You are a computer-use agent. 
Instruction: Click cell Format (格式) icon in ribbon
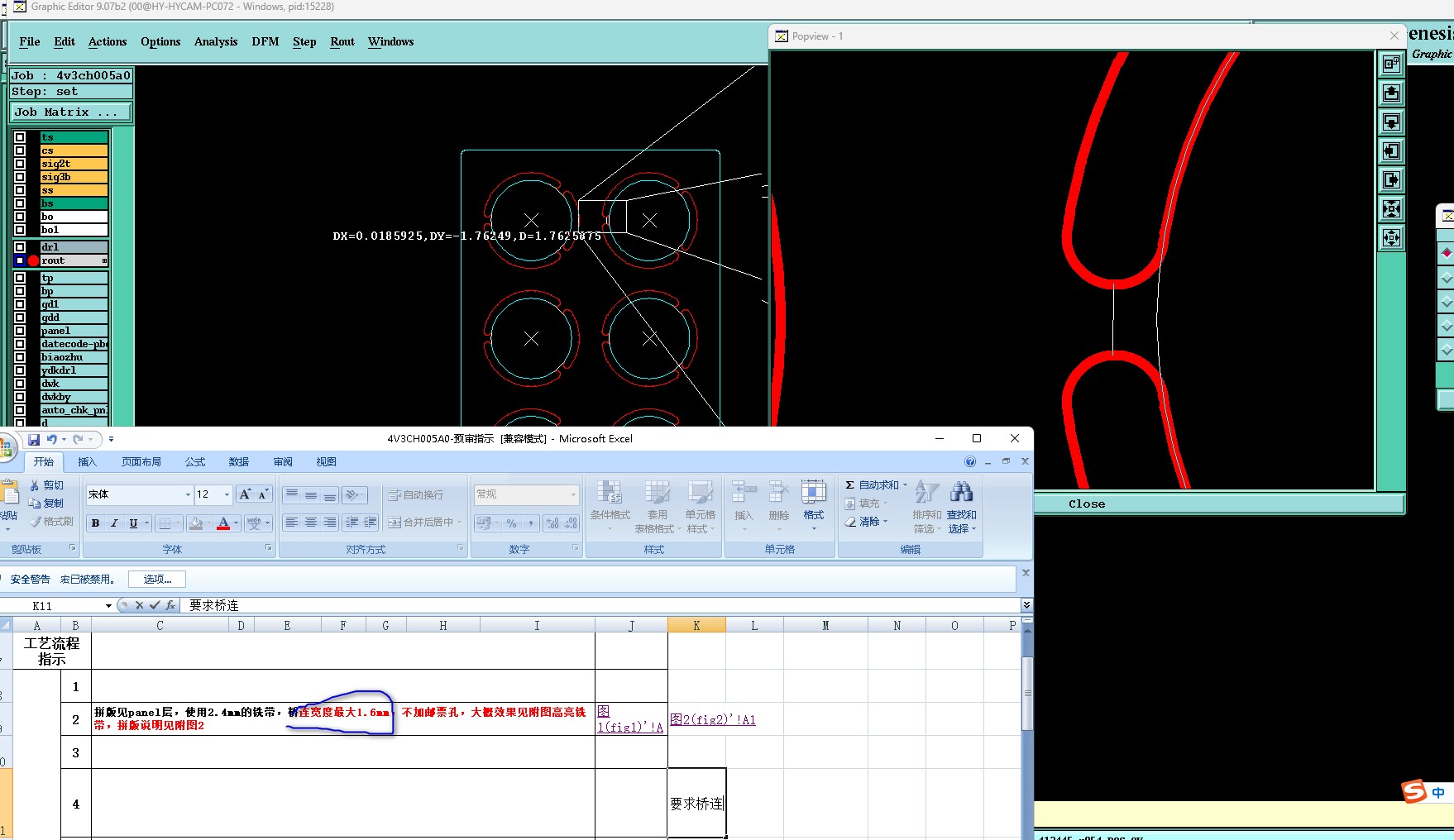point(814,506)
